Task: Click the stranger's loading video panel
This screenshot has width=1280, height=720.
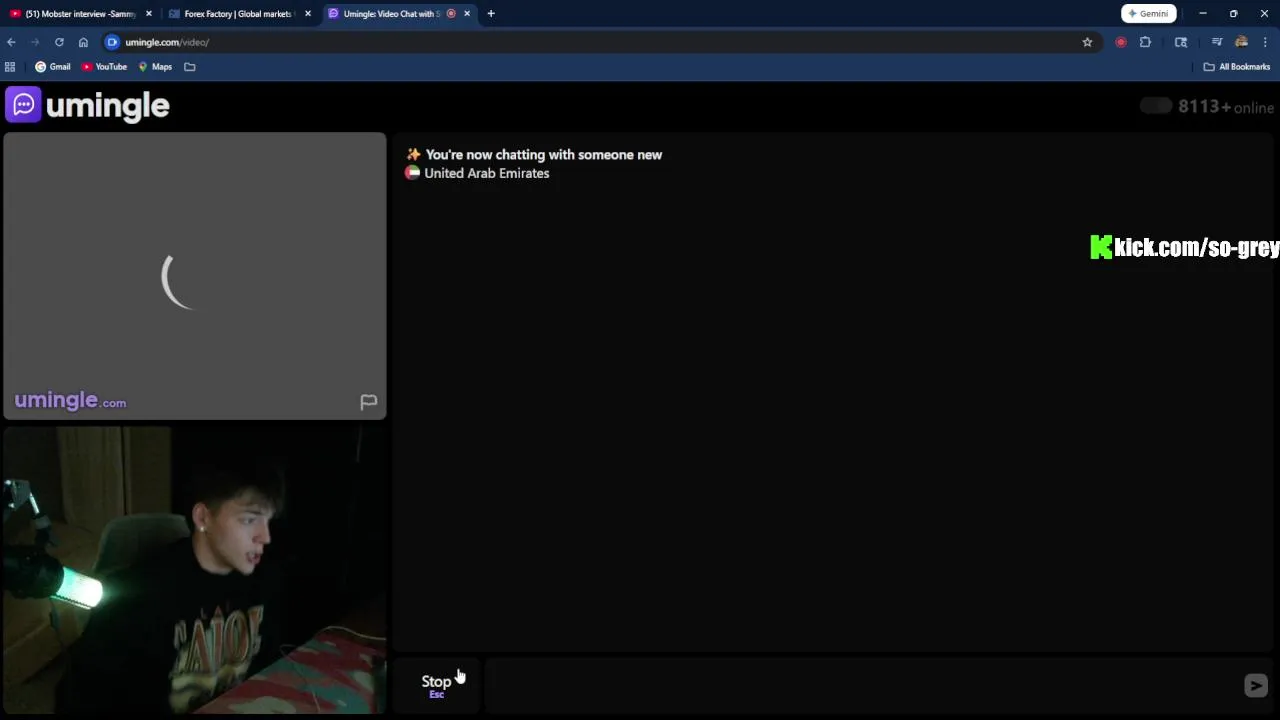Action: click(195, 276)
